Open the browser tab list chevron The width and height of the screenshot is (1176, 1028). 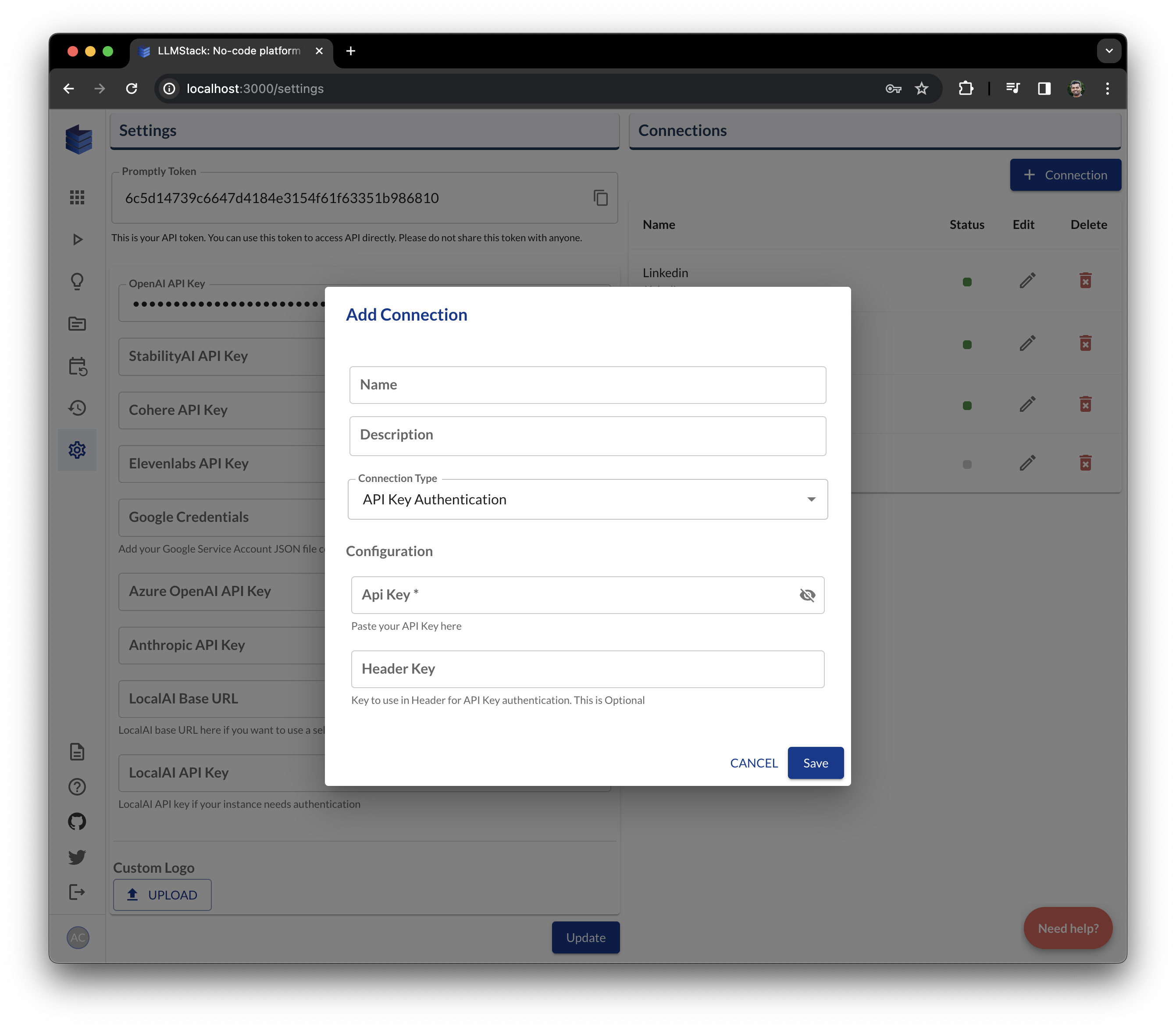pyautogui.click(x=1109, y=50)
